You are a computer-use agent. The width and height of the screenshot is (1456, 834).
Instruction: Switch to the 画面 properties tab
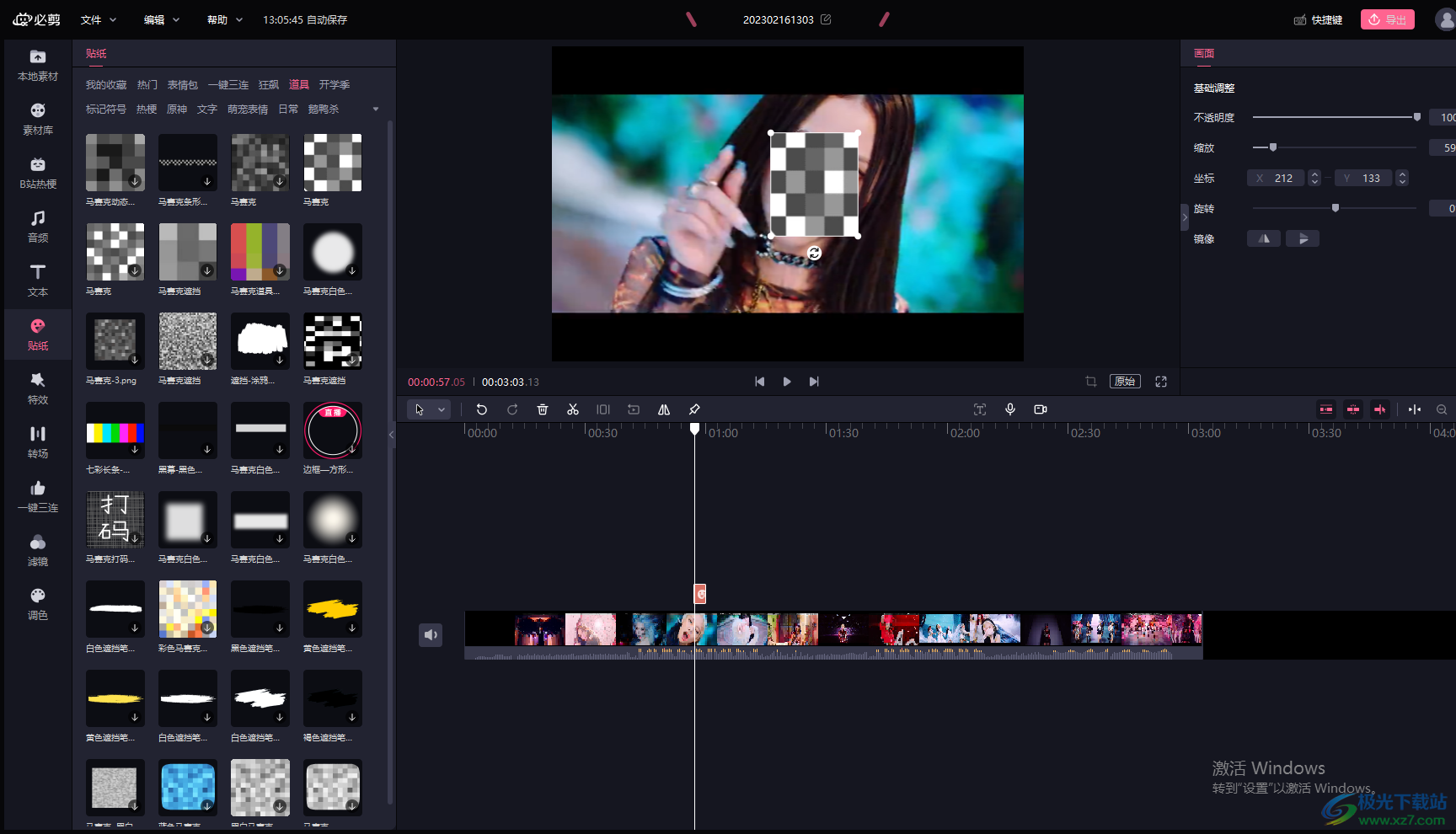(x=1204, y=53)
